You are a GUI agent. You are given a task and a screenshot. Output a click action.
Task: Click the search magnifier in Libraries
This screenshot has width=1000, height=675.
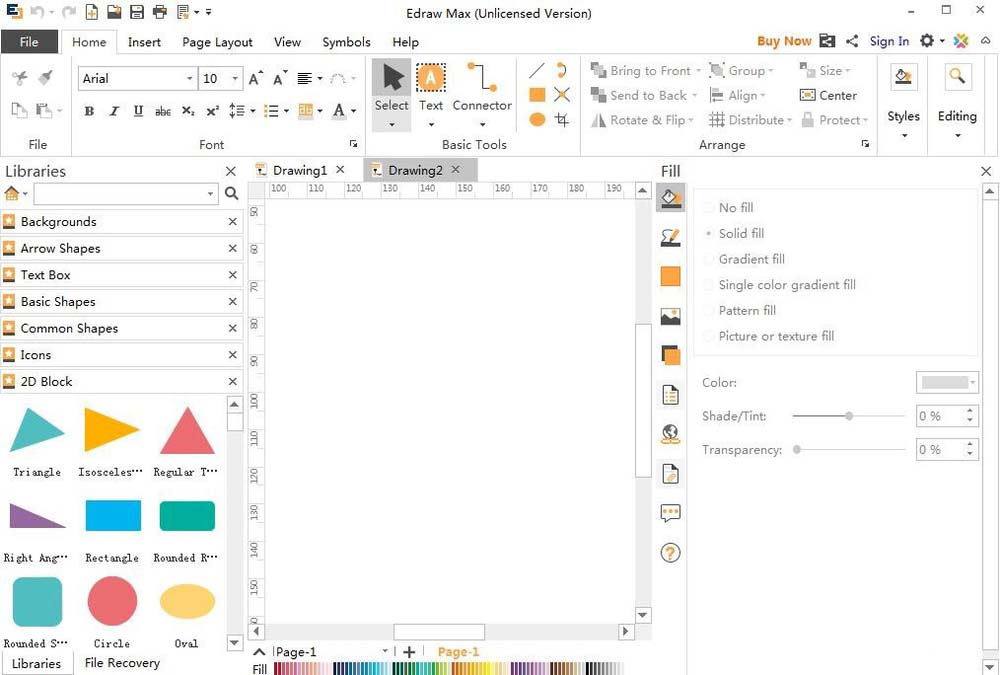[x=232, y=194]
